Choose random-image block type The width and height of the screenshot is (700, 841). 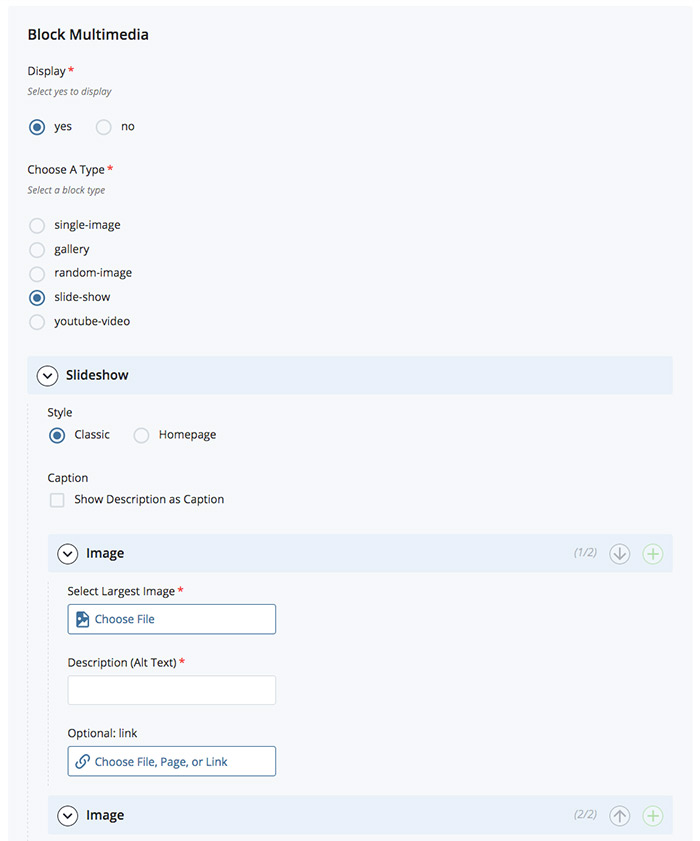[37, 274]
